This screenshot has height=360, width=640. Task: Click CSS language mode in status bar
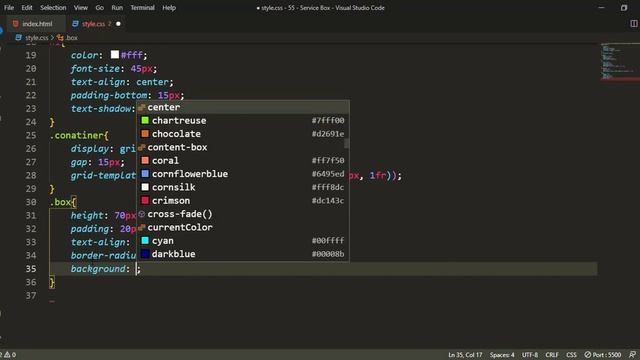pos(571,355)
